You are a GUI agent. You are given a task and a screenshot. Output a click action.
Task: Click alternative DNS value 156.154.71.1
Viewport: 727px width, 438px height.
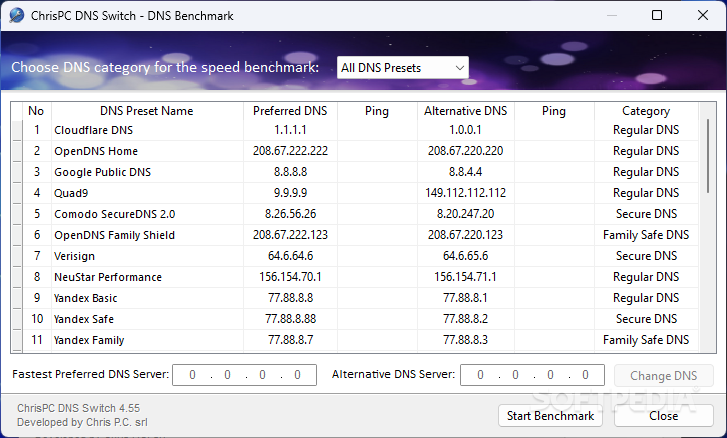tap(466, 277)
